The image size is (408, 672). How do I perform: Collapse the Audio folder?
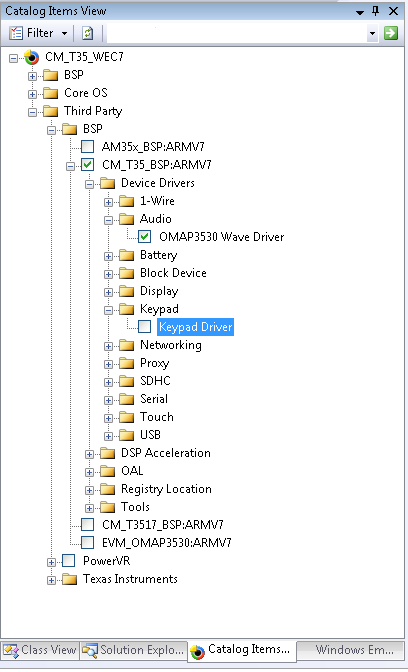coord(108,220)
